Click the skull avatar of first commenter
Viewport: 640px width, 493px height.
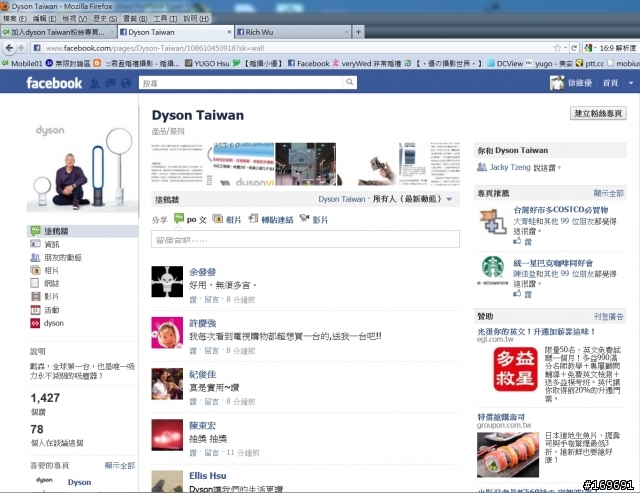pos(167,282)
